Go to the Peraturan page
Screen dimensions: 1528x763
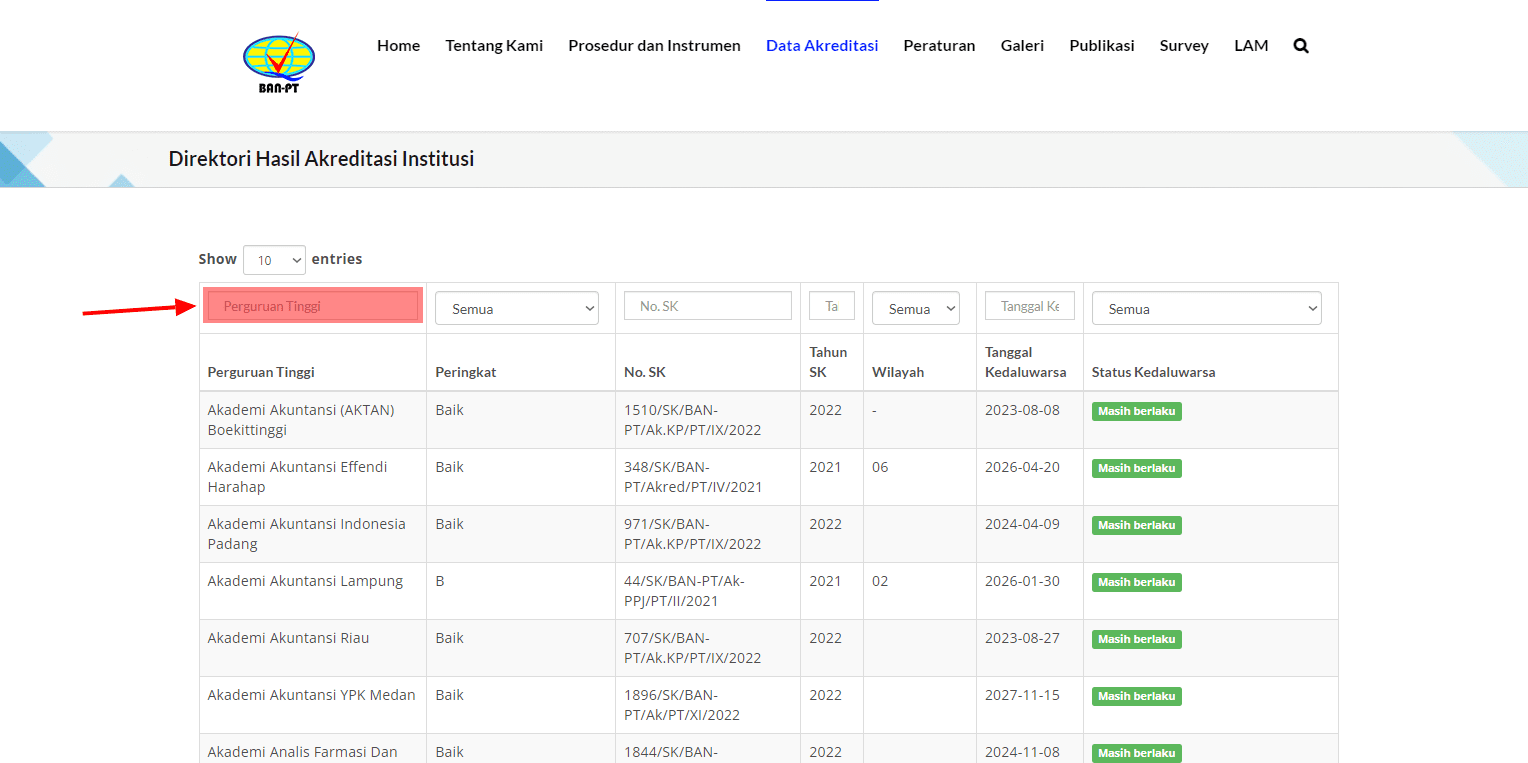(938, 46)
